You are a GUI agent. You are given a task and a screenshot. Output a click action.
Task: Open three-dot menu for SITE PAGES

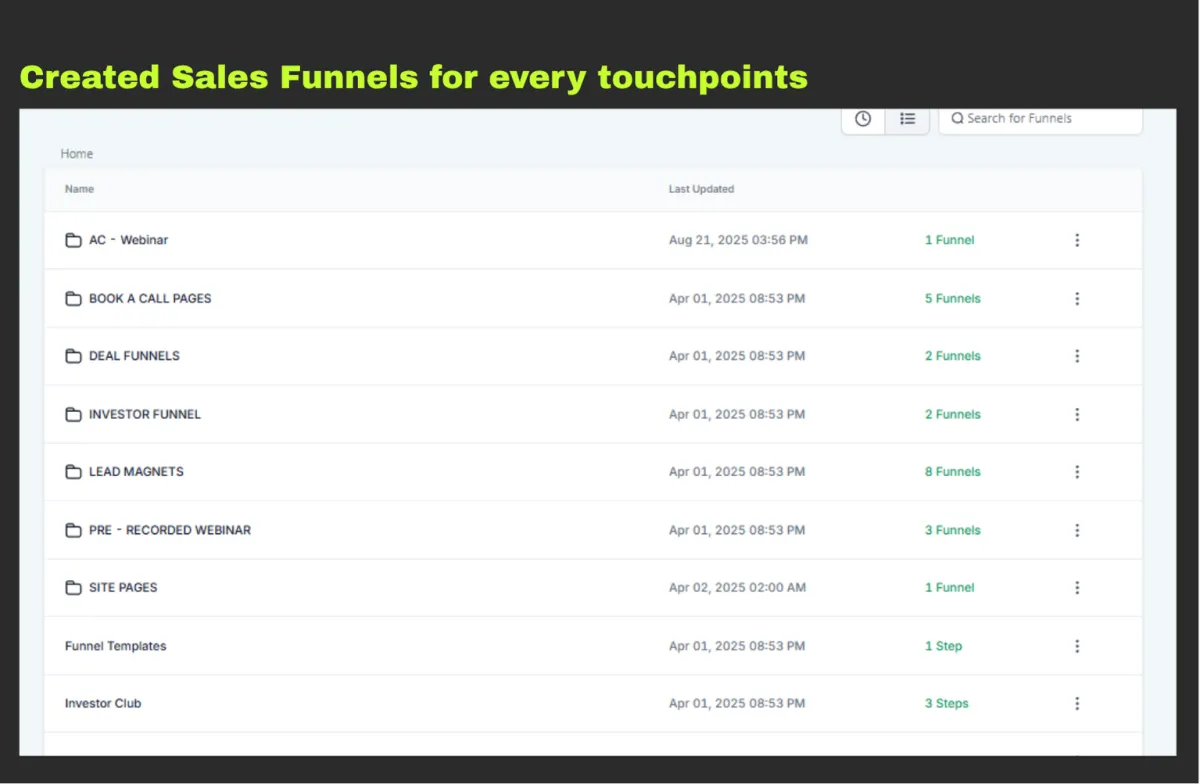pos(1077,588)
